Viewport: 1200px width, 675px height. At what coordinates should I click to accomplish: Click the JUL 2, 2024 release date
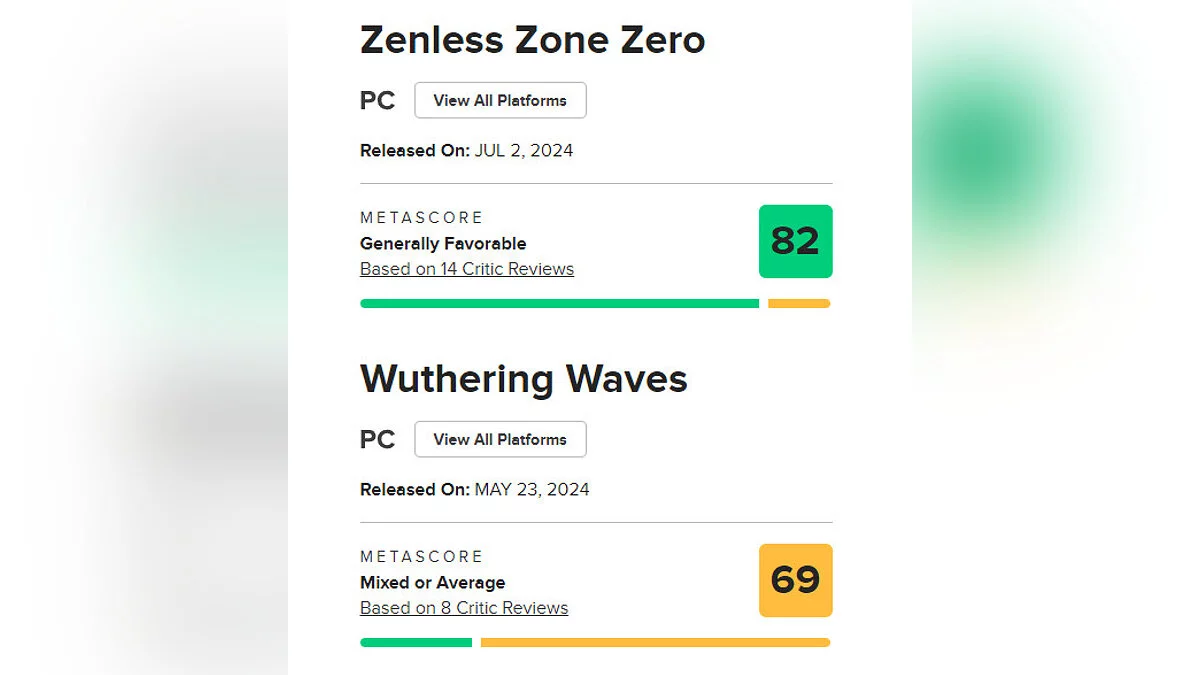coord(523,151)
